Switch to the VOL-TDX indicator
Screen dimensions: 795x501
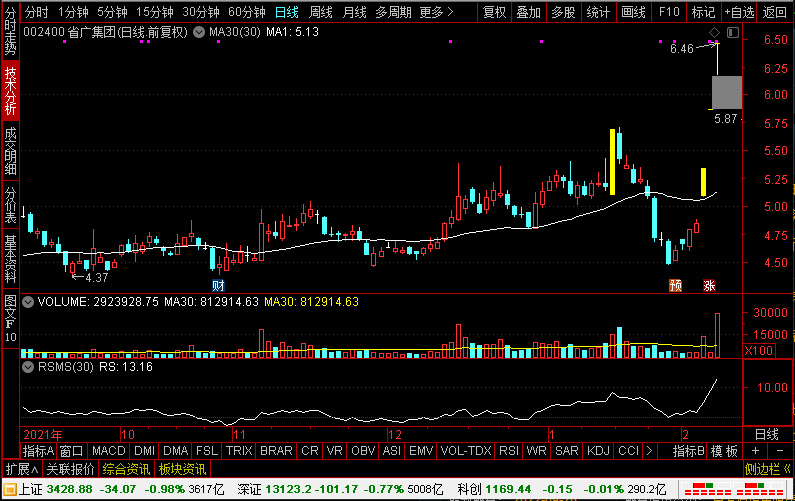pos(466,451)
